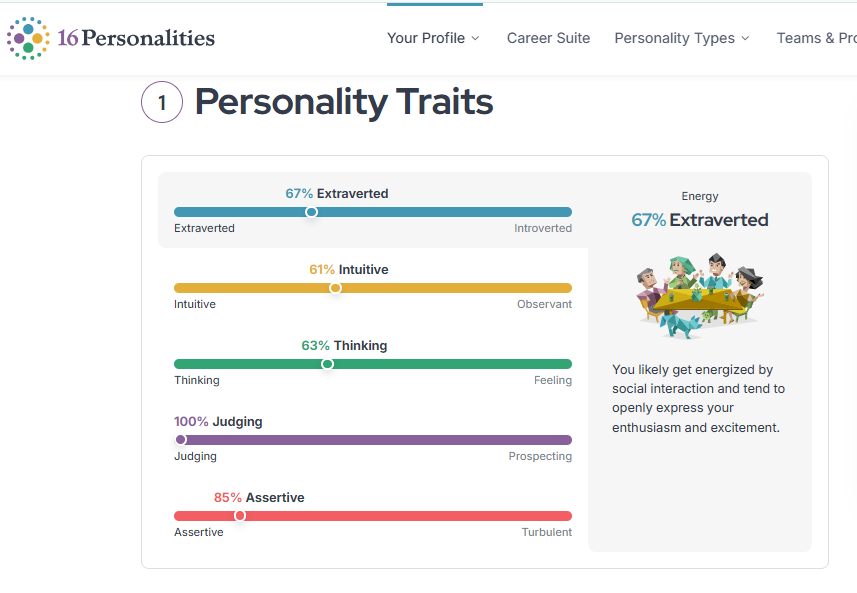Select the 100% Judging trait label

[218, 421]
